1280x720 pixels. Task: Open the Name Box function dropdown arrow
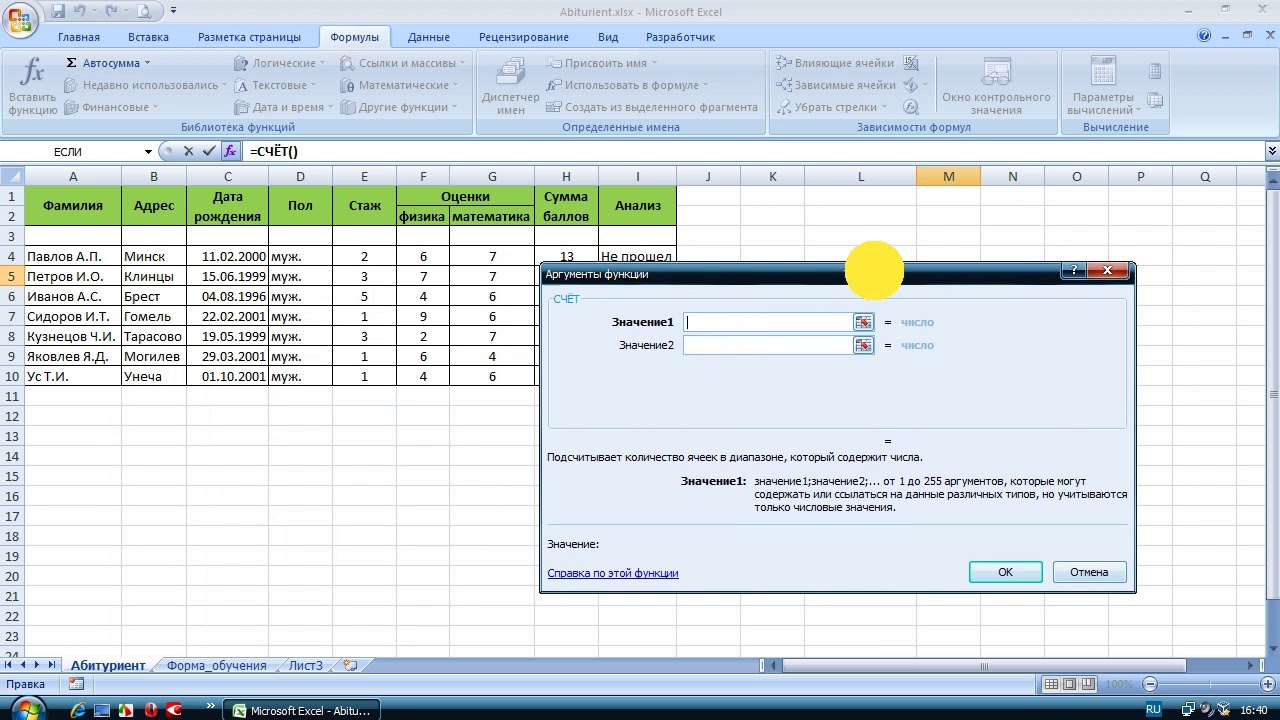click(x=148, y=152)
